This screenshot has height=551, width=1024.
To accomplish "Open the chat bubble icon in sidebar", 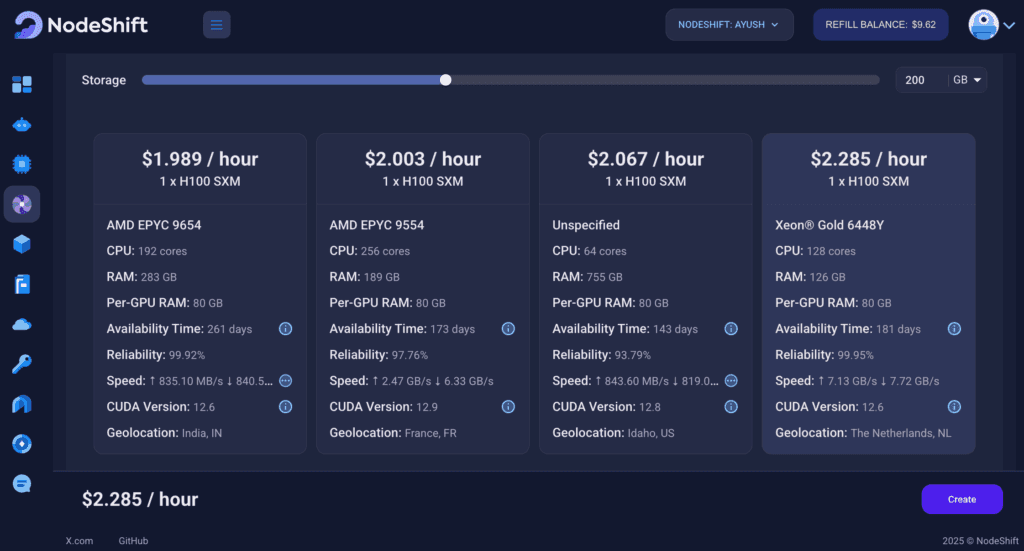I will [22, 483].
